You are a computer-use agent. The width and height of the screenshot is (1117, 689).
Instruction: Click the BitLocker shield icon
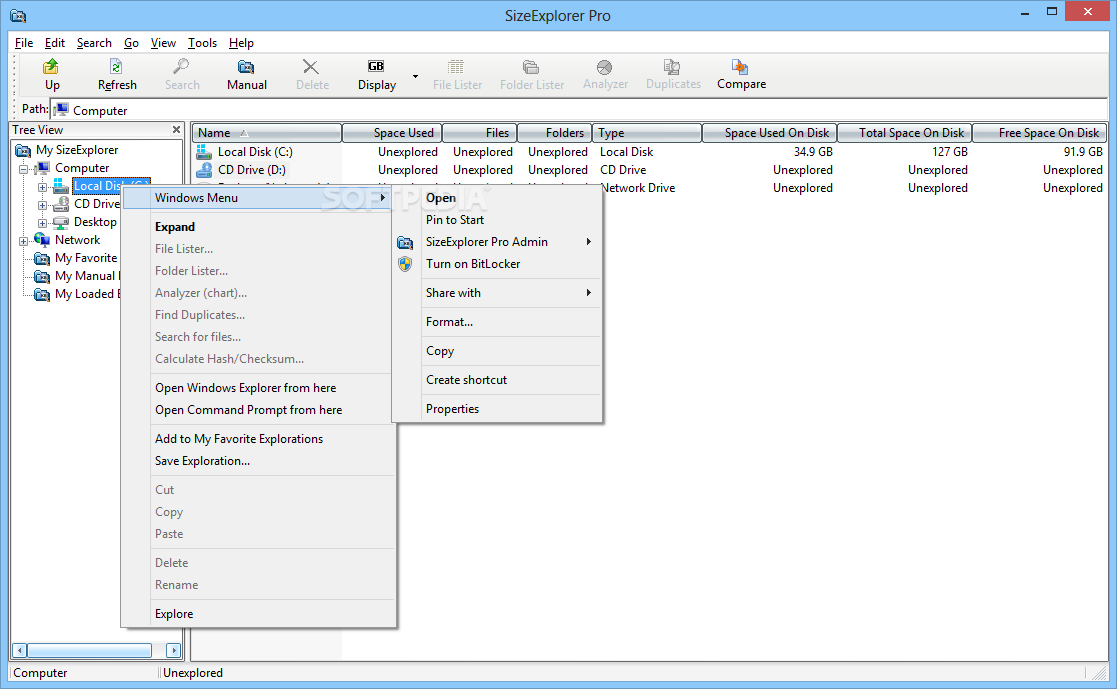coord(405,264)
